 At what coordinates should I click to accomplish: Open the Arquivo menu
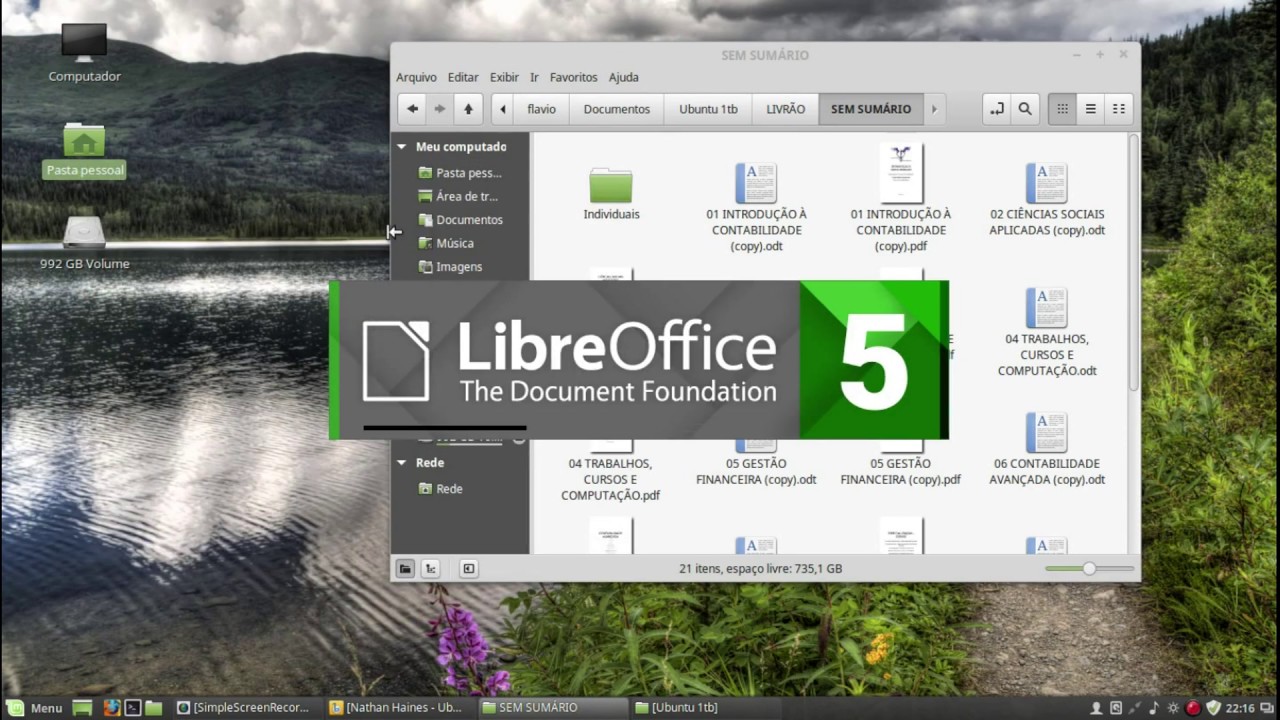(x=416, y=77)
